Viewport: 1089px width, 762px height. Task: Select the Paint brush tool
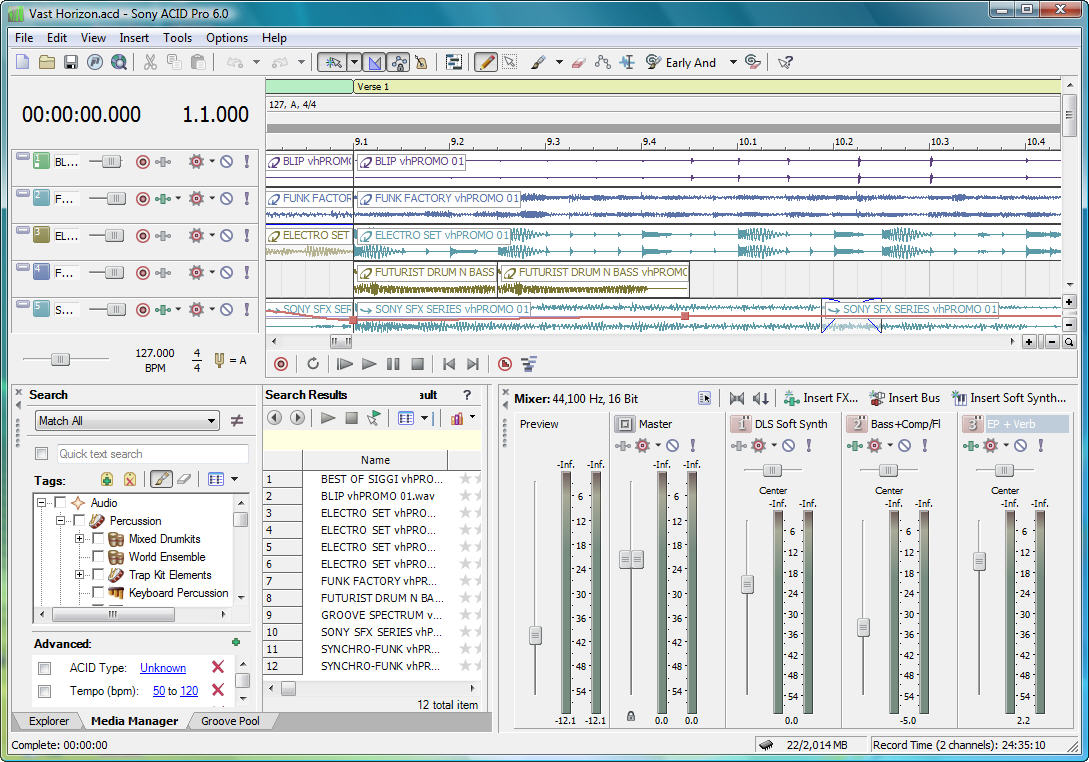(x=538, y=63)
